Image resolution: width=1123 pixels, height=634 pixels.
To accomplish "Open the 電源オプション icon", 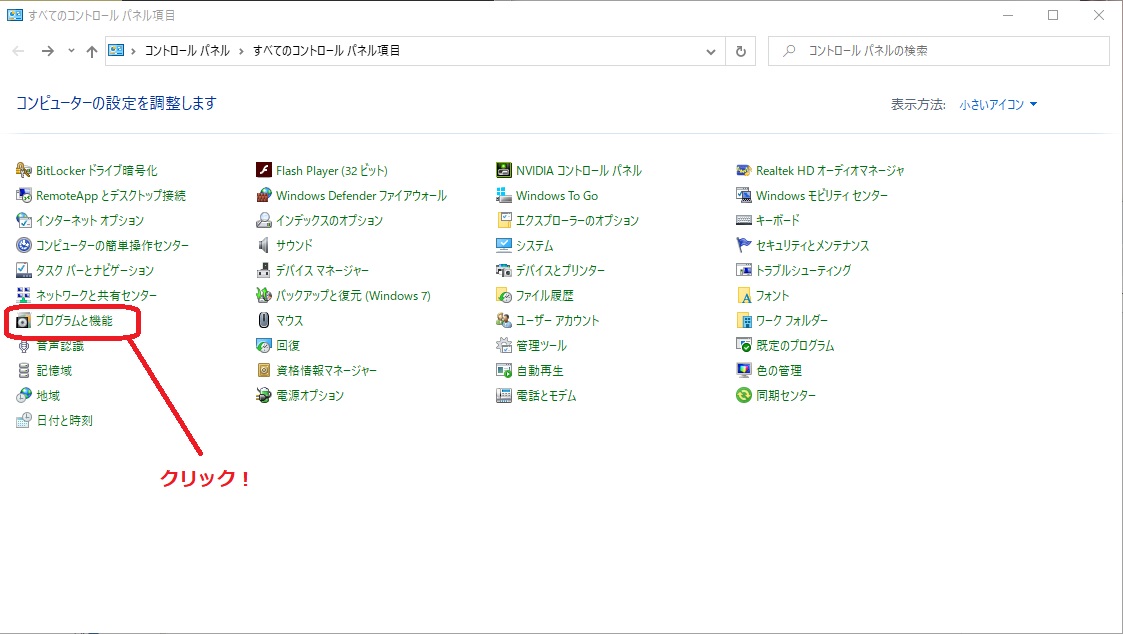I will click(x=264, y=395).
